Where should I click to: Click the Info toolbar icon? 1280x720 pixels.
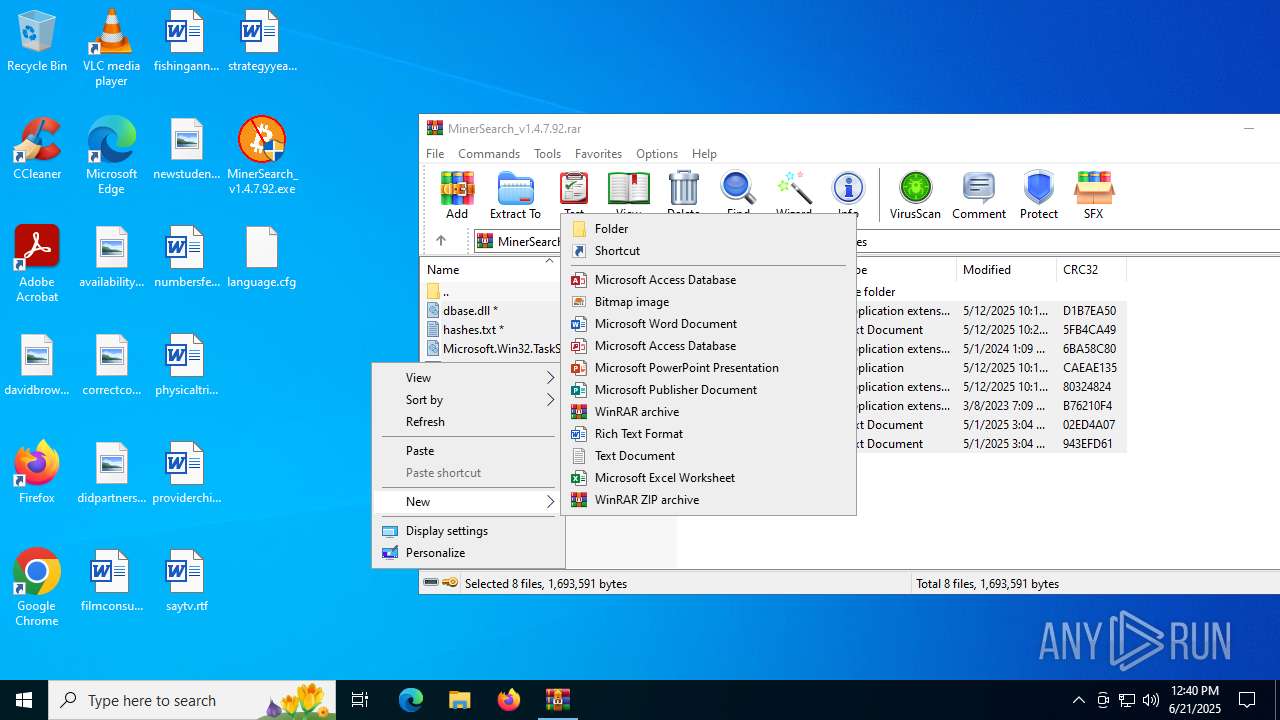(x=848, y=189)
